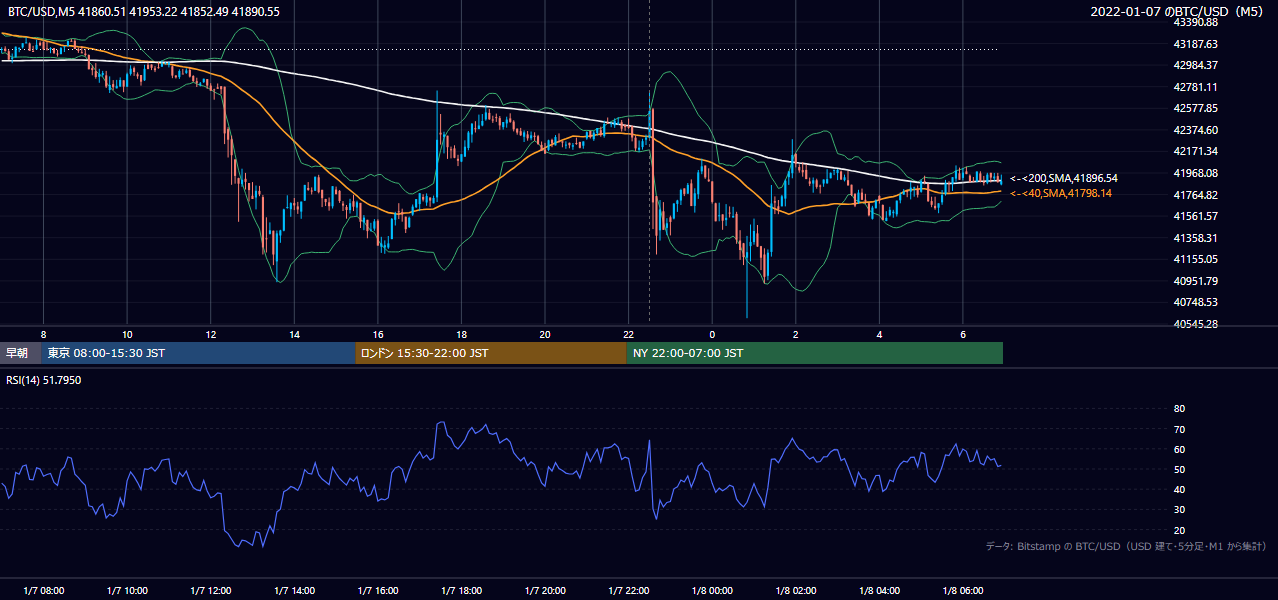Click the 200 SMA label reading 41896.54
Viewport: 1278px width, 600px height.
(x=1064, y=178)
